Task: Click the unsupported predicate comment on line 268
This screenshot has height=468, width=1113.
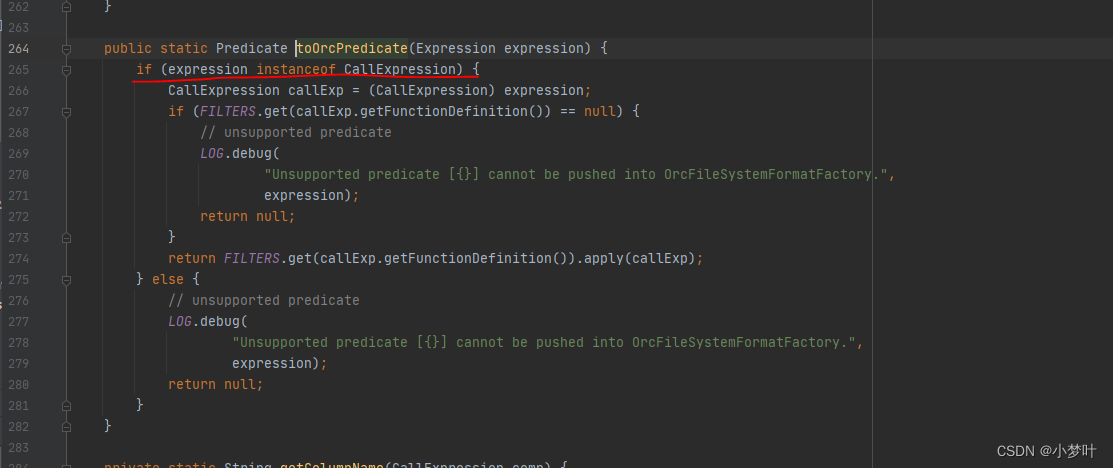Action: [296, 133]
